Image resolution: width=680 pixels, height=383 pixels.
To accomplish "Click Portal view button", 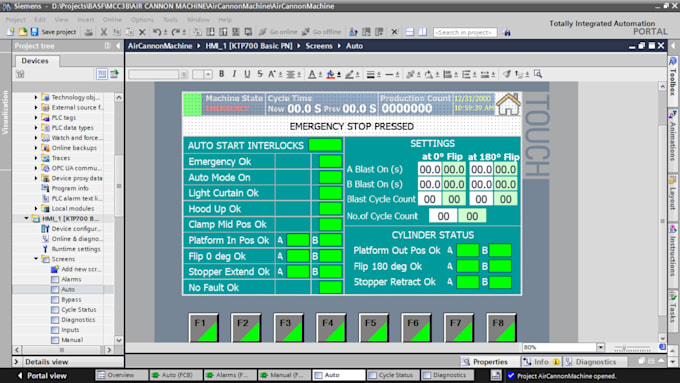I will 42,376.
